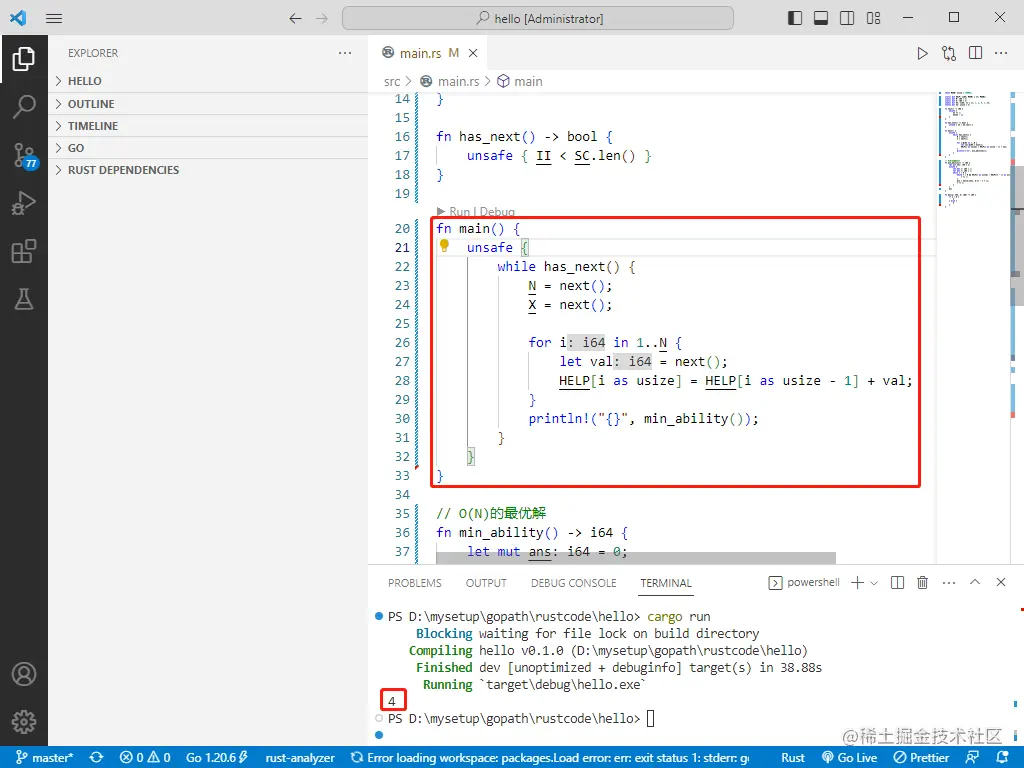Toggle bottom panel visibility
Image resolution: width=1024 pixels, height=768 pixels.
click(821, 18)
